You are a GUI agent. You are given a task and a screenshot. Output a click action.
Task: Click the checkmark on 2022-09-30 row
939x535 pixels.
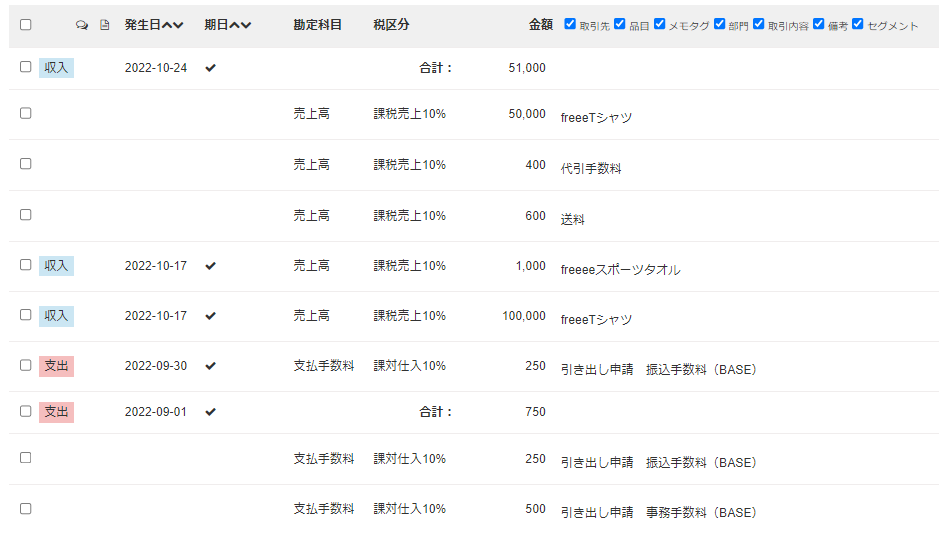click(210, 365)
